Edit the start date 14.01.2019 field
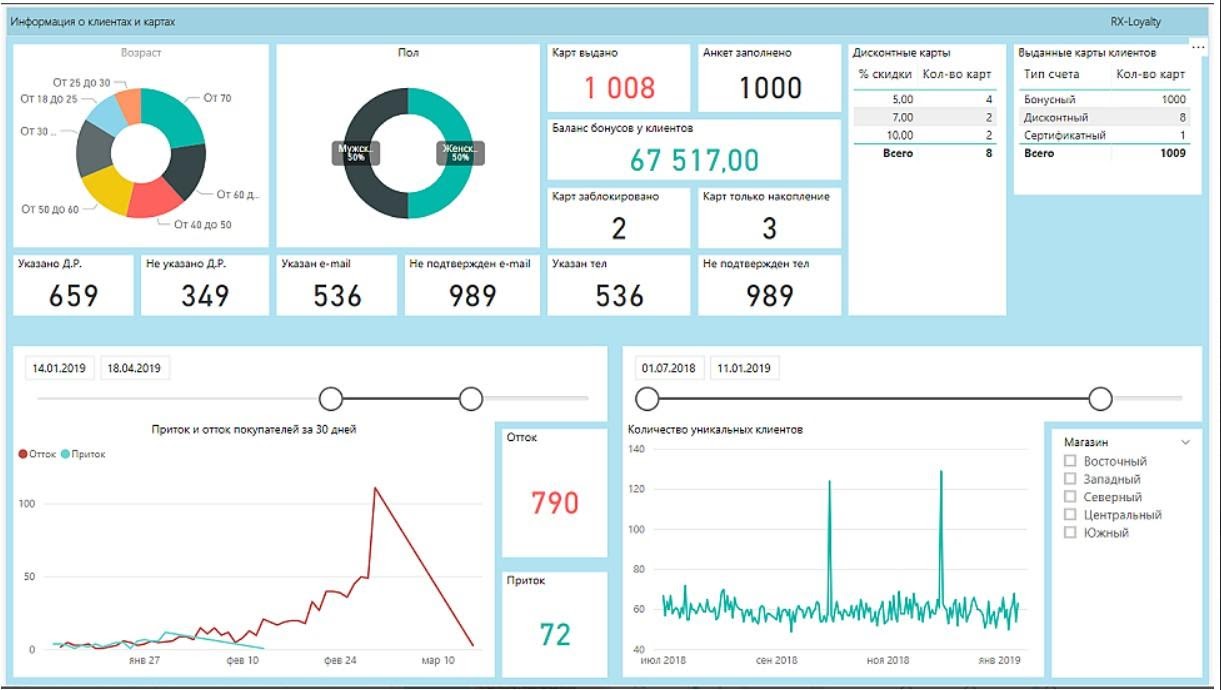 pyautogui.click(x=59, y=368)
